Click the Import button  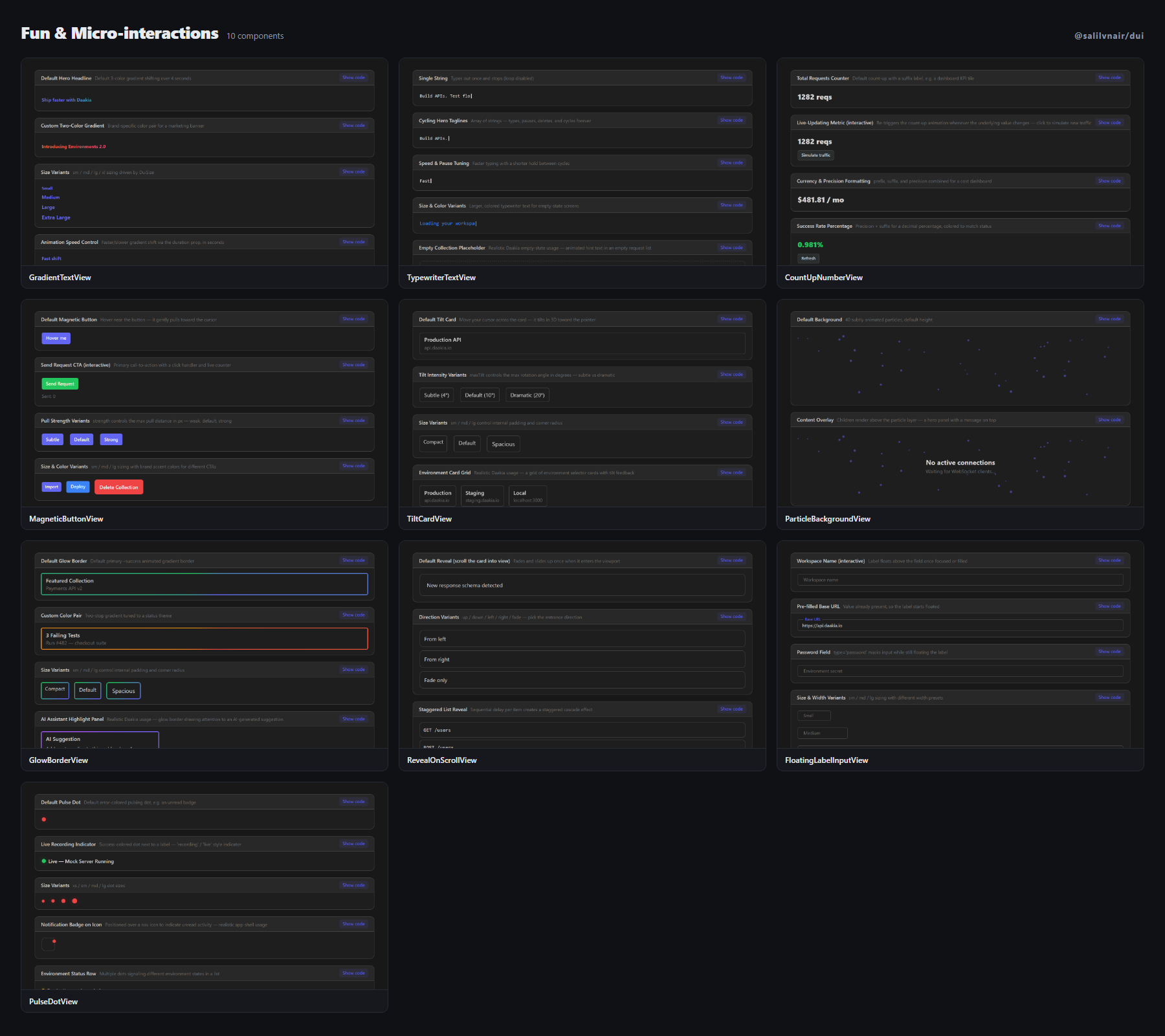(x=52, y=487)
